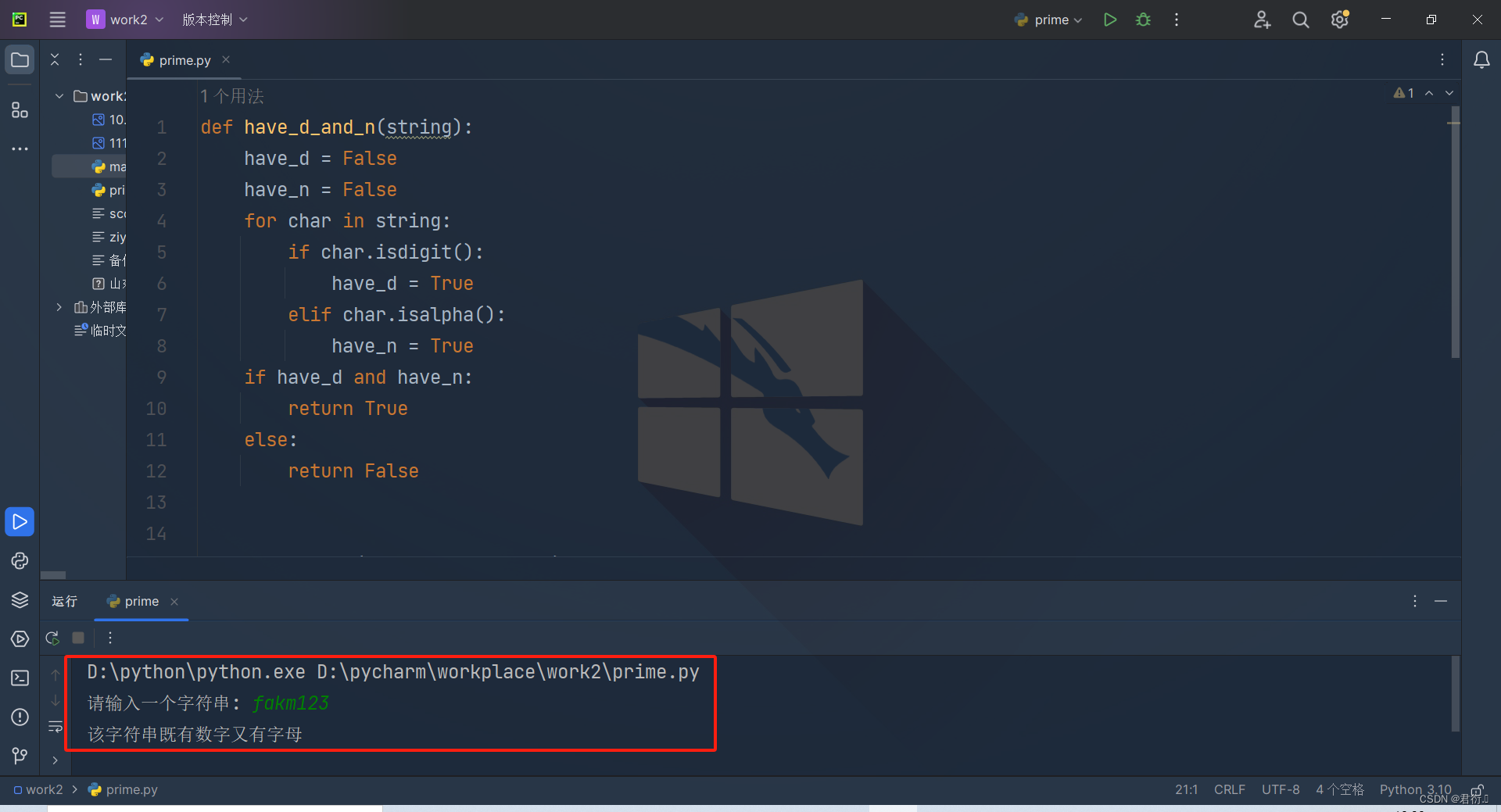Open more run actions menu in title bar
The height and width of the screenshot is (812, 1501).
(1177, 20)
